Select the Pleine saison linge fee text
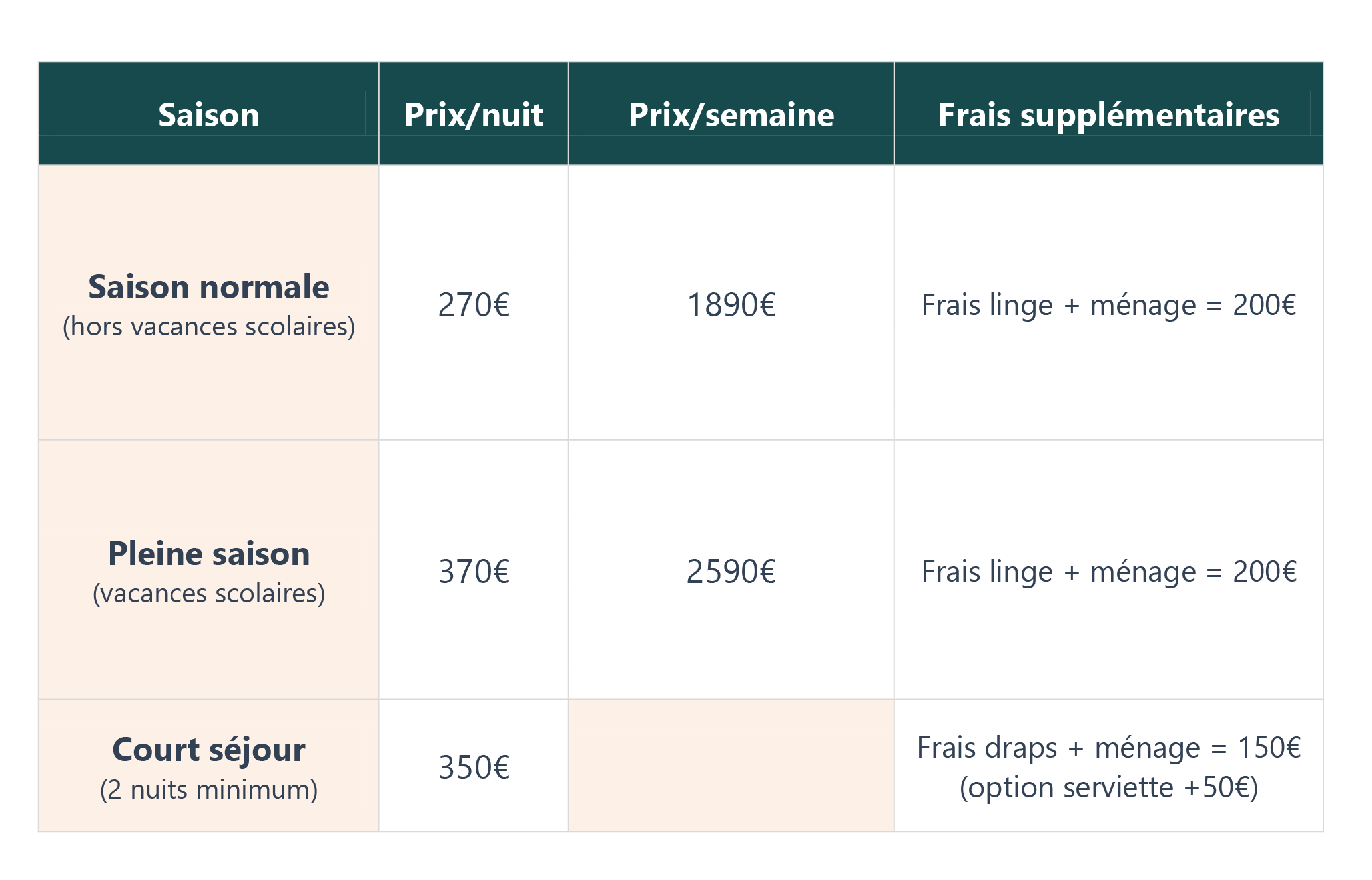 tap(1109, 572)
